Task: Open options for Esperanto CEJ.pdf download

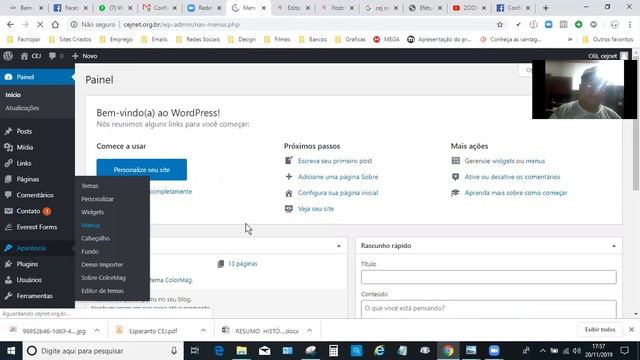Action: pos(203,331)
